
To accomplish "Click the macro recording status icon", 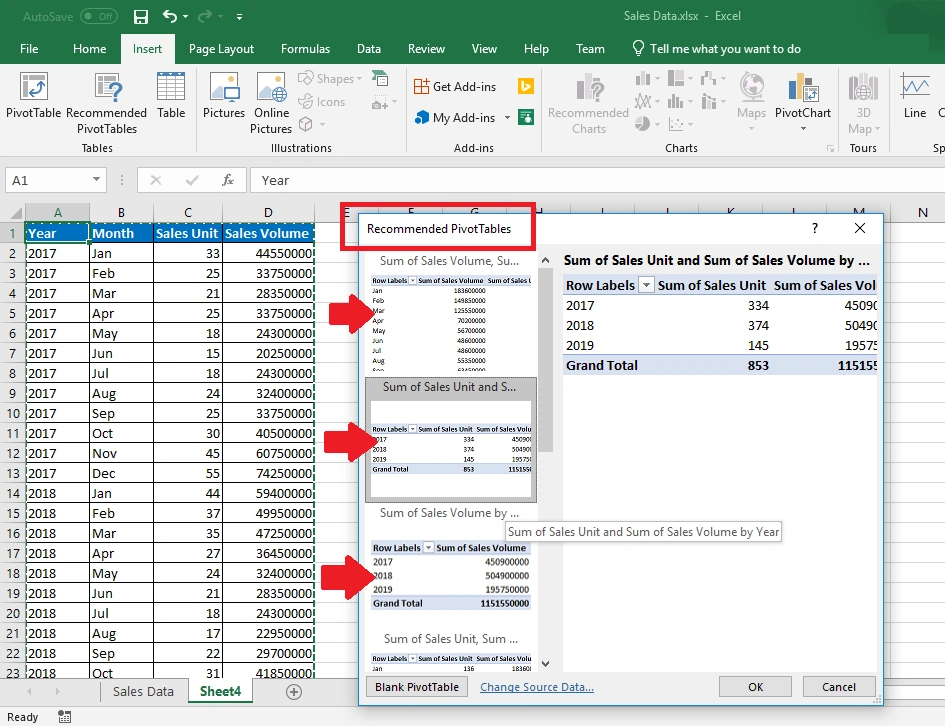I will (64, 716).
